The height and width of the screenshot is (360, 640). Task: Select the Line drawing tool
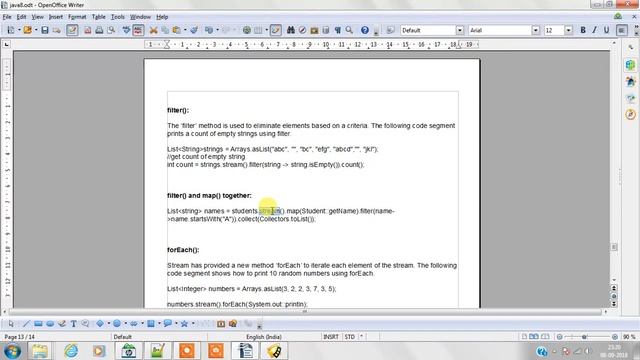pos(26,324)
